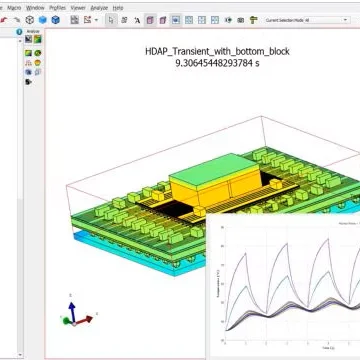Click second blue grid layout icon

(202, 20)
